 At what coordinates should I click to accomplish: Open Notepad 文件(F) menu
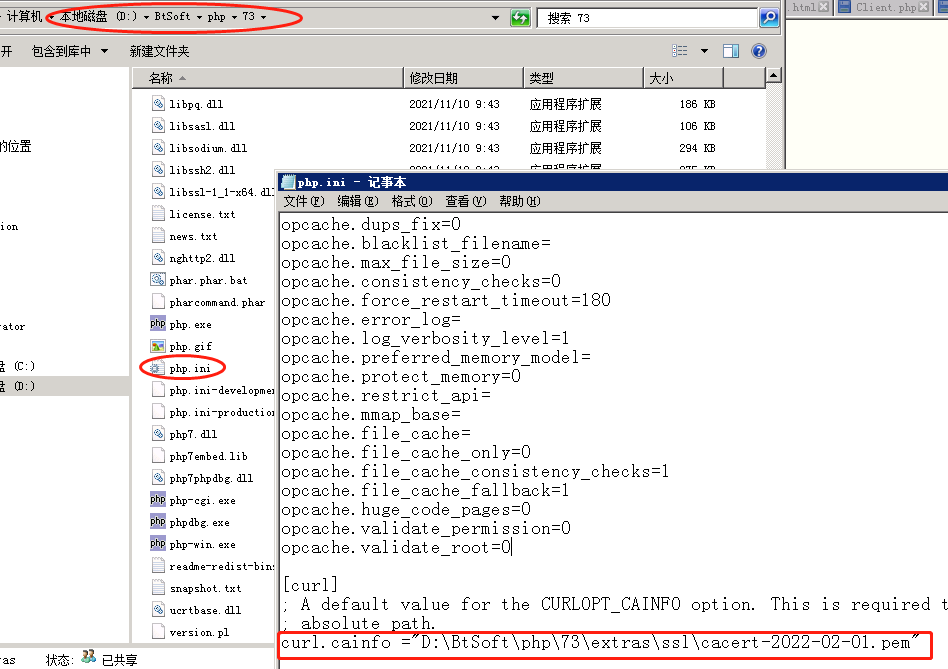304,201
